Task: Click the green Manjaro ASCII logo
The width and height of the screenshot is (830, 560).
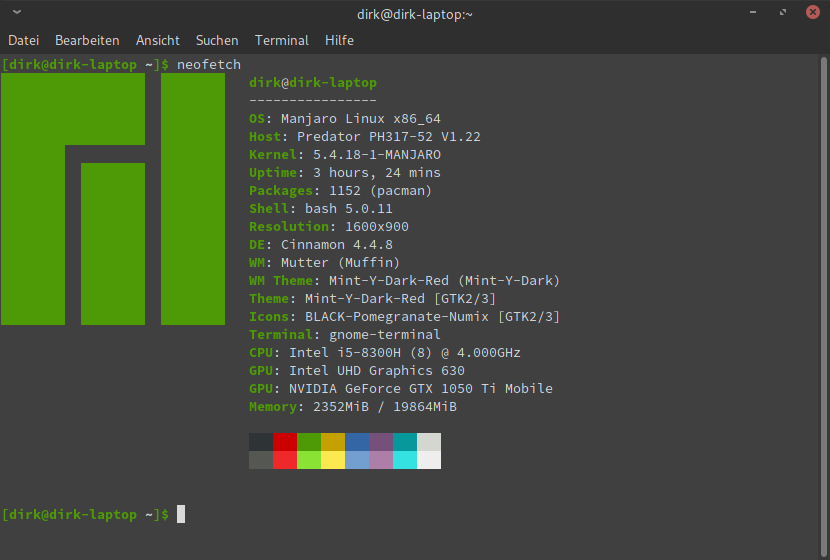Action: tap(113, 199)
